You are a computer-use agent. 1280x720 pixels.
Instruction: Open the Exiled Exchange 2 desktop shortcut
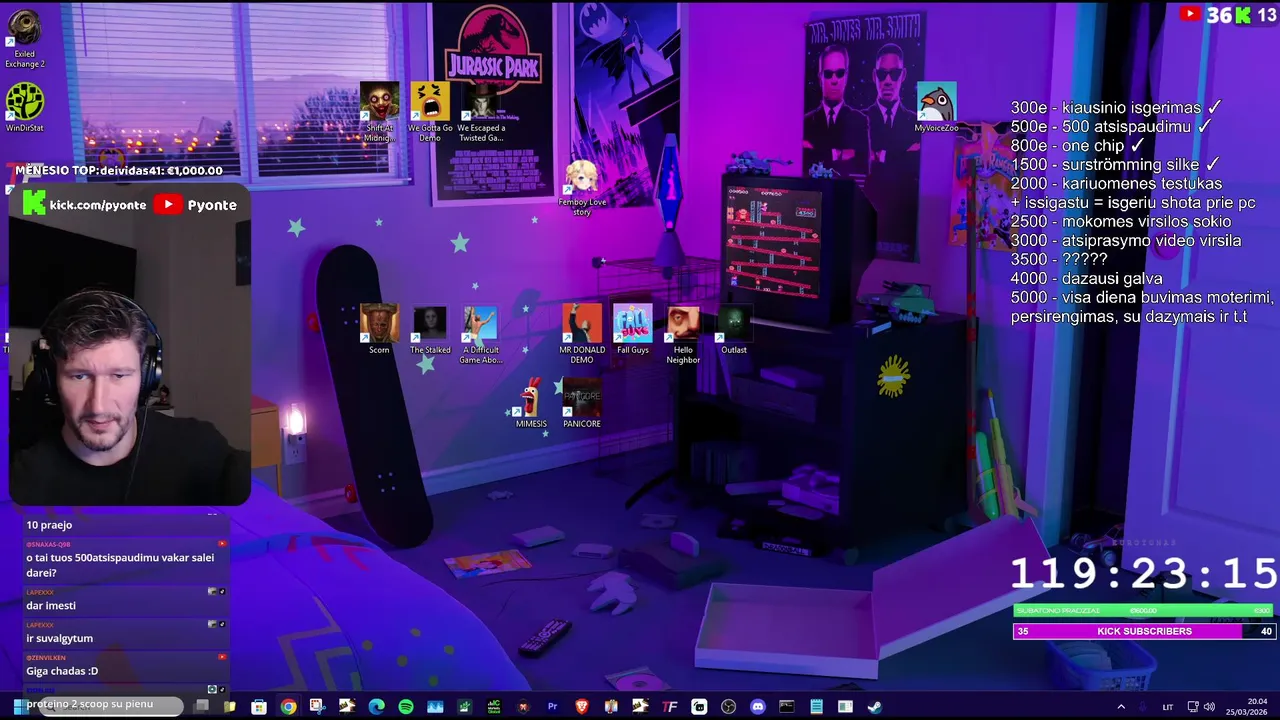click(25, 40)
